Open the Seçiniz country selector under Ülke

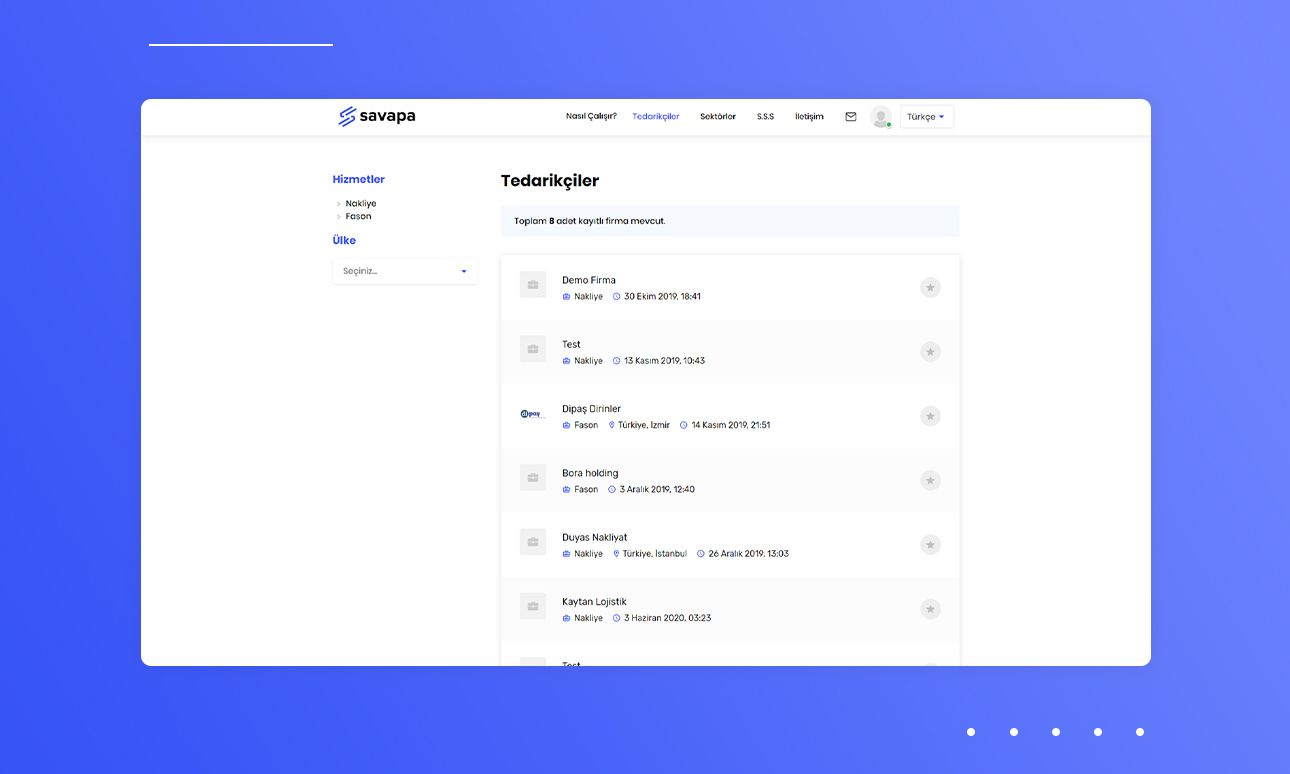[404, 270]
